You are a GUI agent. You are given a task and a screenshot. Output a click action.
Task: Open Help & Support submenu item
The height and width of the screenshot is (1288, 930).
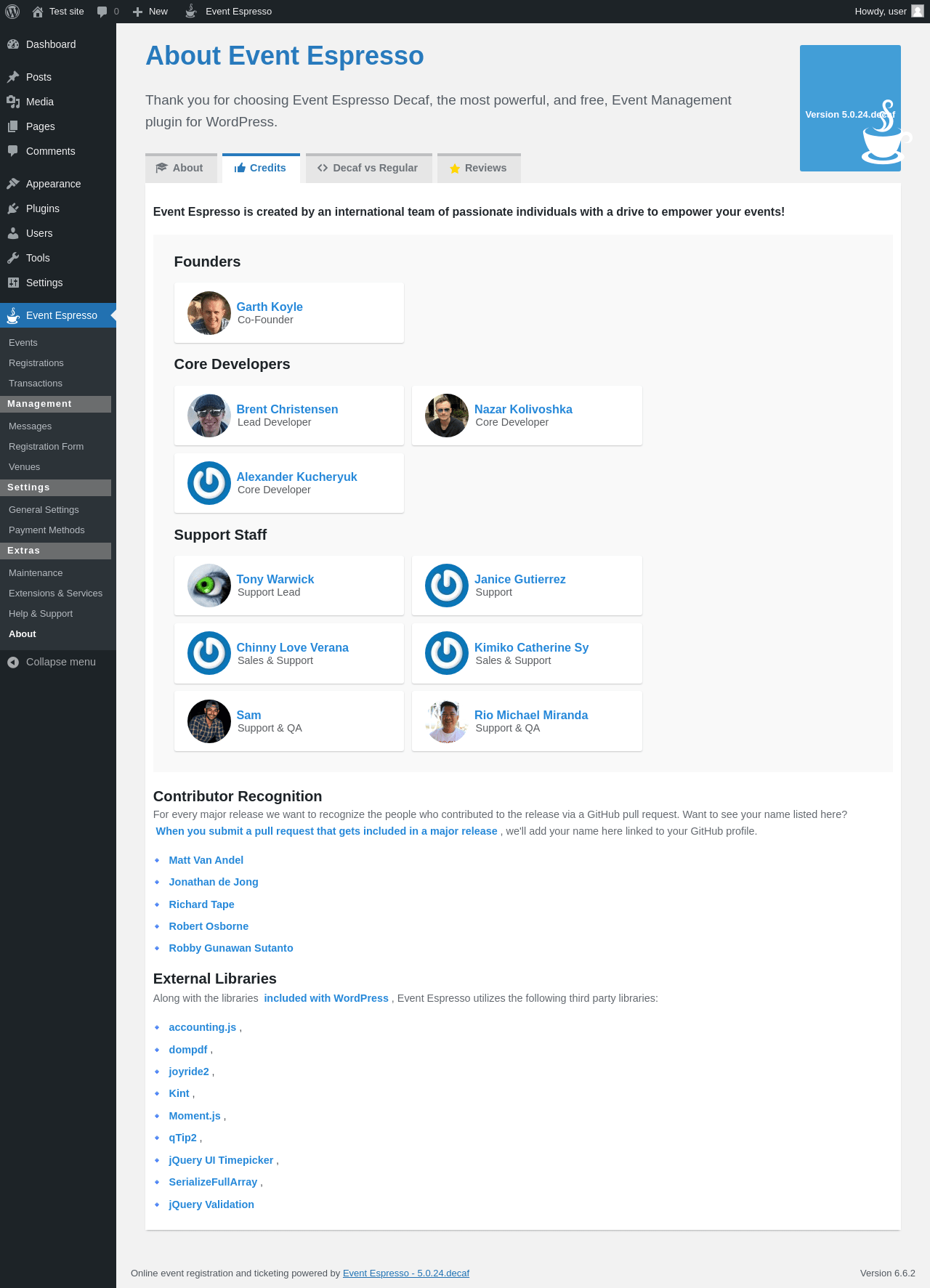[41, 614]
